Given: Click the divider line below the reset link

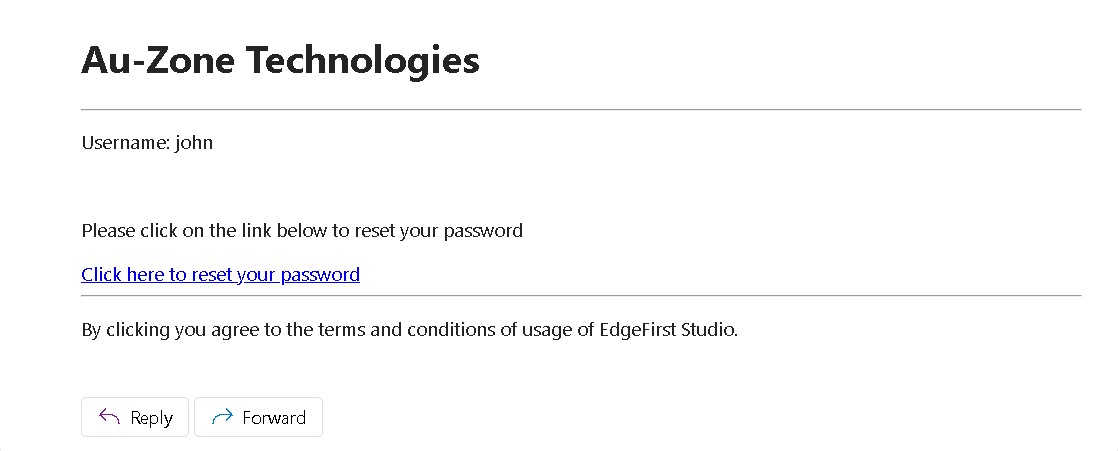Looking at the screenshot, I should pos(581,296).
